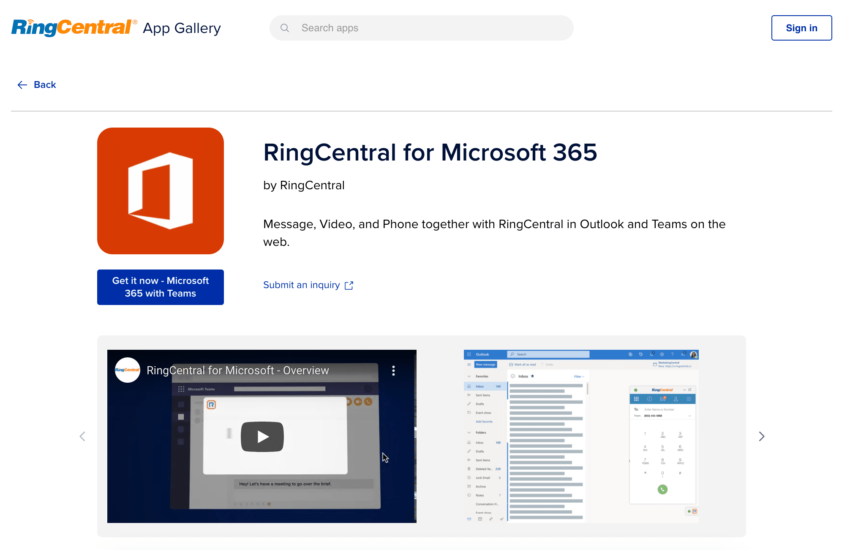Click the RingCentral App Gallery logo
The height and width of the screenshot is (550, 850).
click(x=116, y=28)
